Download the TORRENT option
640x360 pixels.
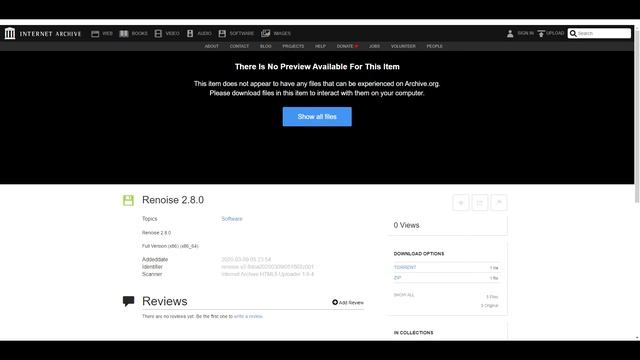tap(405, 267)
